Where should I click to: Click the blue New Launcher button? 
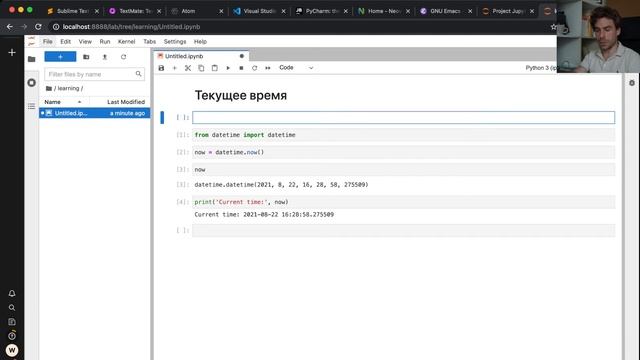click(60, 57)
